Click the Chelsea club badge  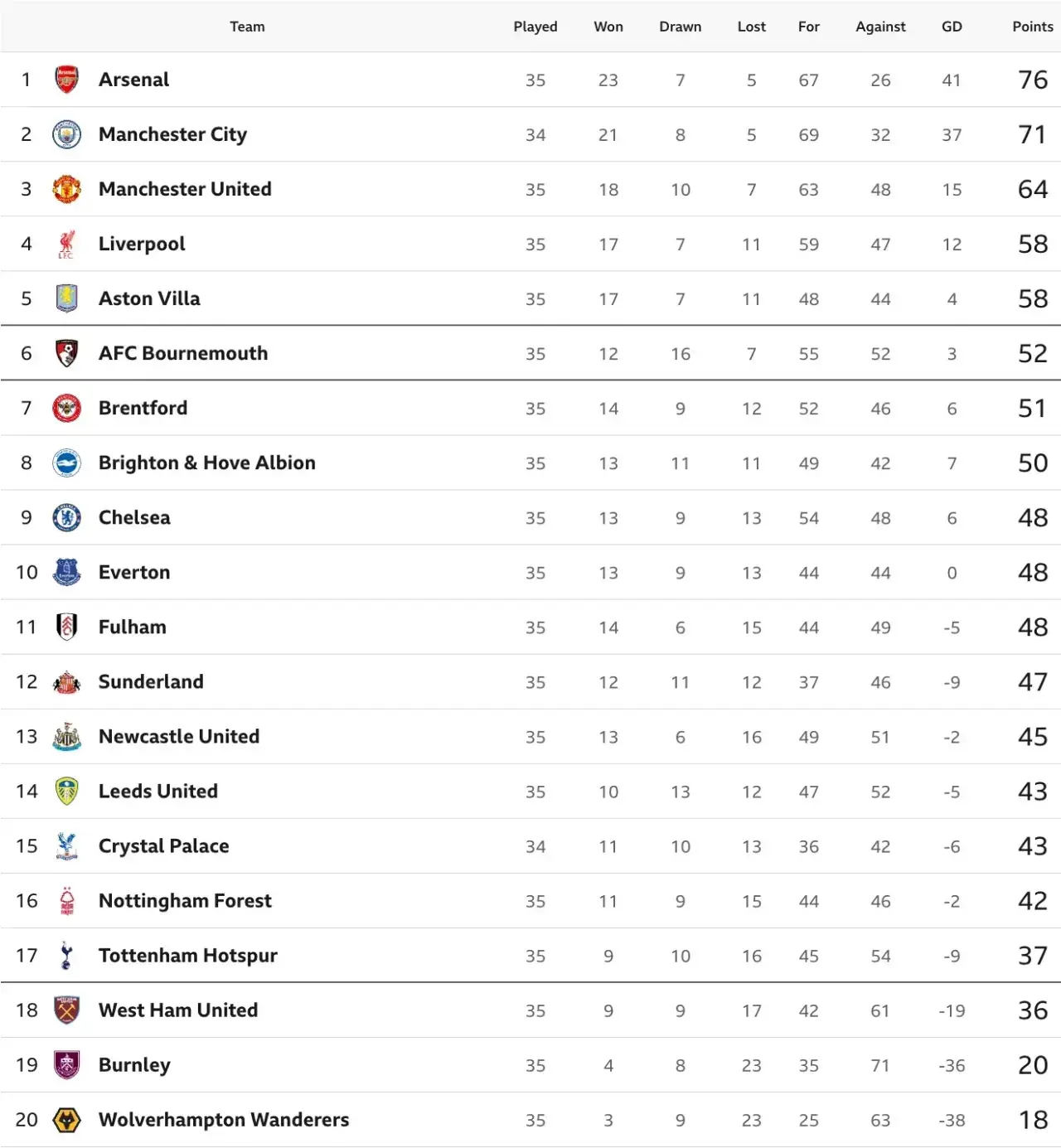66,517
